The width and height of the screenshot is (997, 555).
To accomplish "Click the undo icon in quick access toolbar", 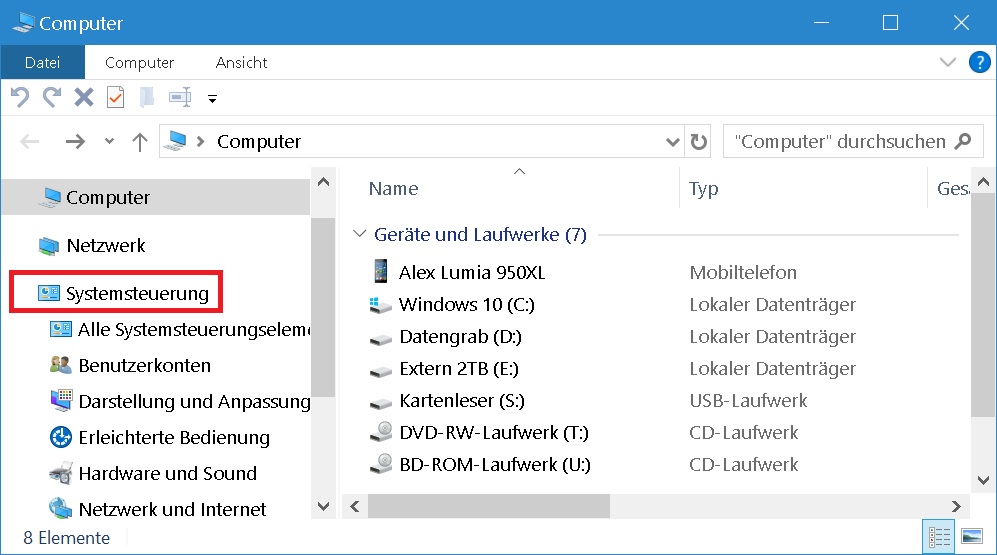I will pyautogui.click(x=19, y=97).
